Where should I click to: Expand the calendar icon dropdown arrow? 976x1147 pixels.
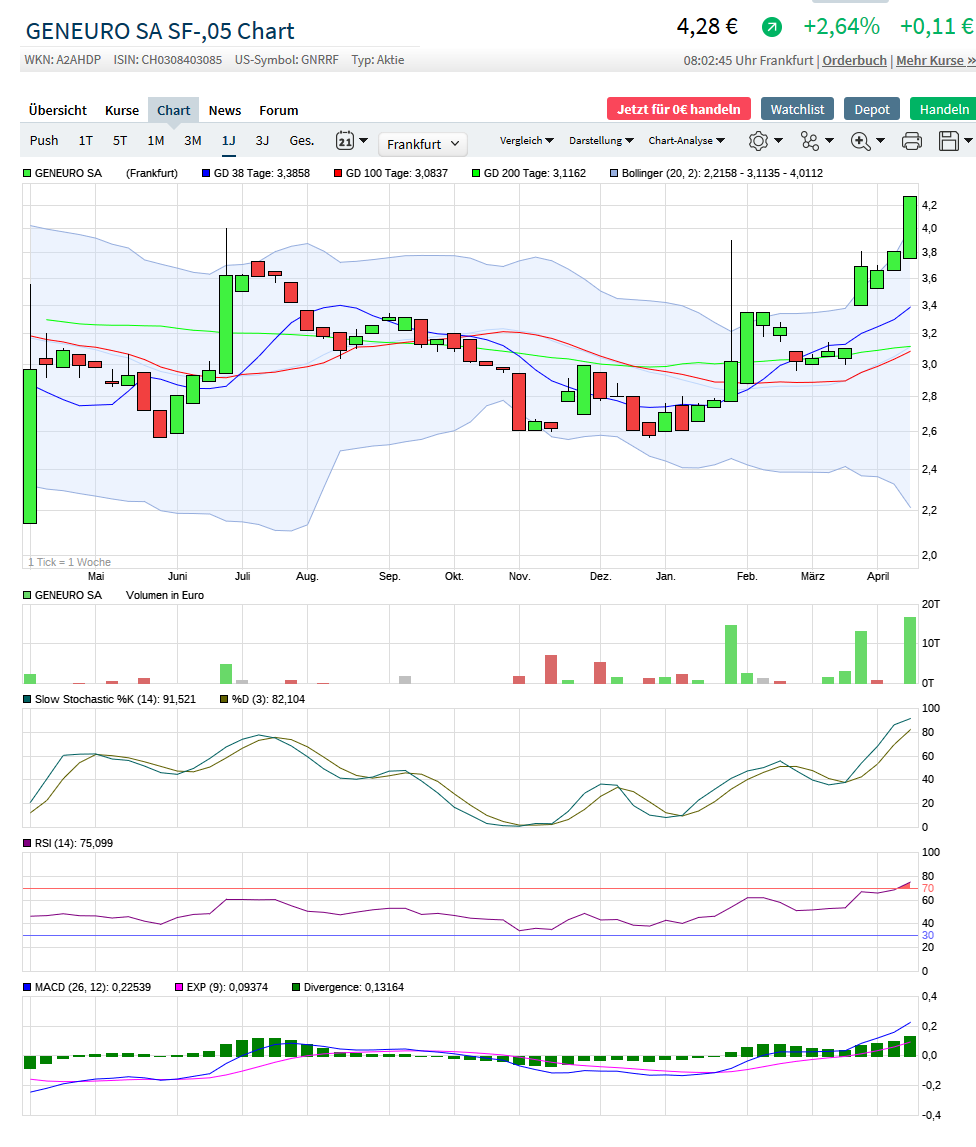(363, 140)
